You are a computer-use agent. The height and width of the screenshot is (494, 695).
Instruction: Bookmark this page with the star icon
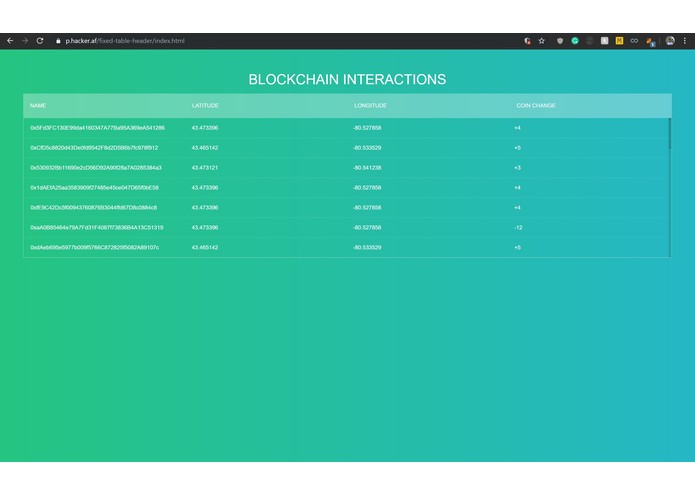coord(542,41)
